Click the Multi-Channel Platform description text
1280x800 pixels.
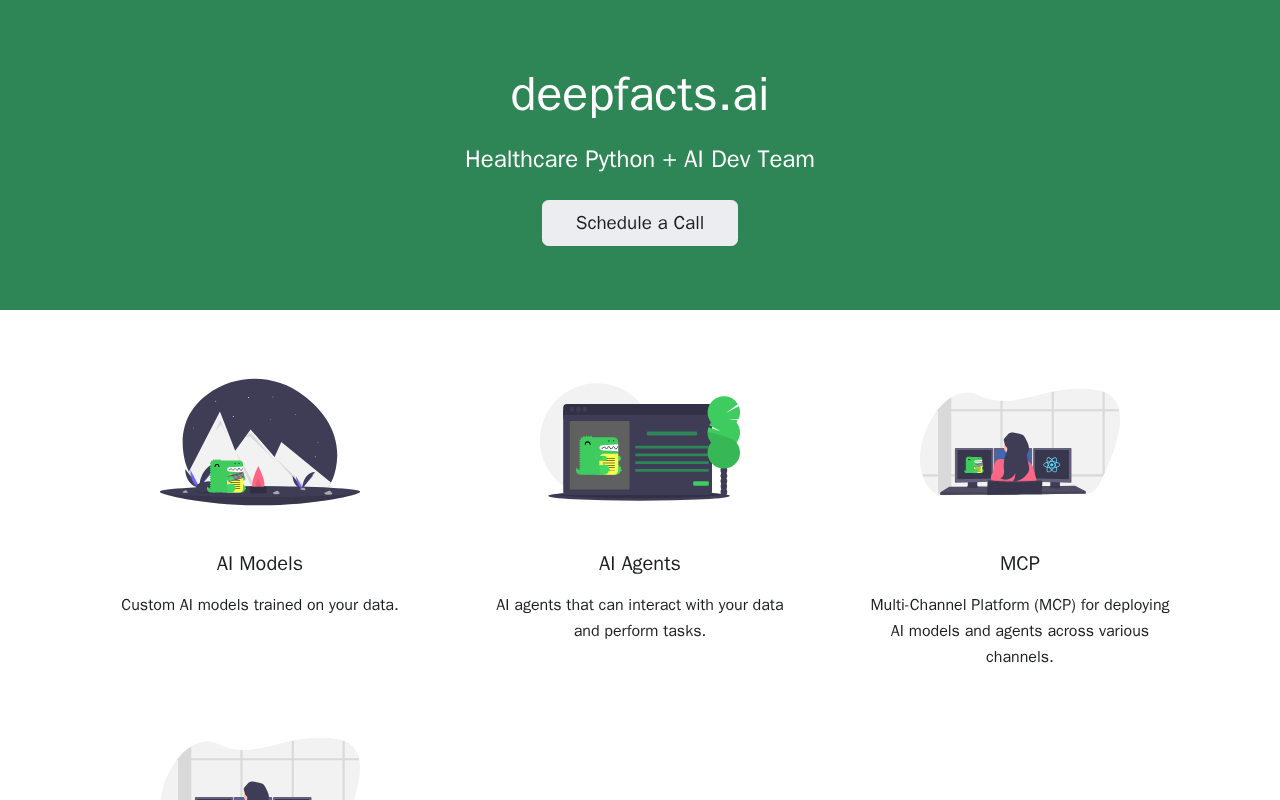tap(1020, 631)
